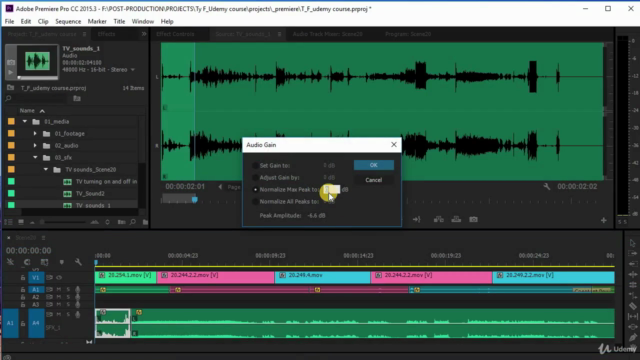Click OK in the Audio Gain dialog
The width and height of the screenshot is (640, 360).
tap(373, 165)
